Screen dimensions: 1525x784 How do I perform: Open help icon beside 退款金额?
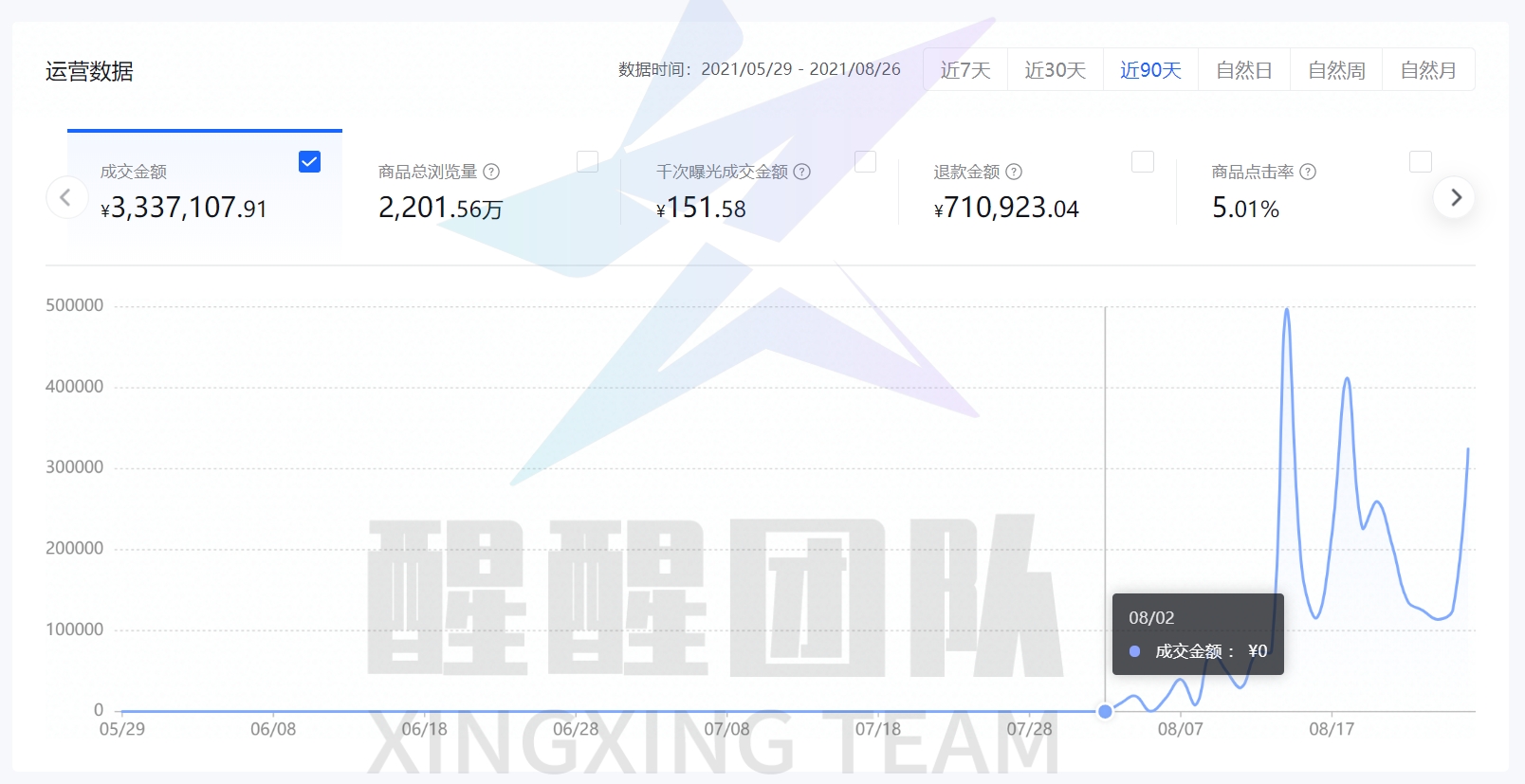pyautogui.click(x=1014, y=172)
